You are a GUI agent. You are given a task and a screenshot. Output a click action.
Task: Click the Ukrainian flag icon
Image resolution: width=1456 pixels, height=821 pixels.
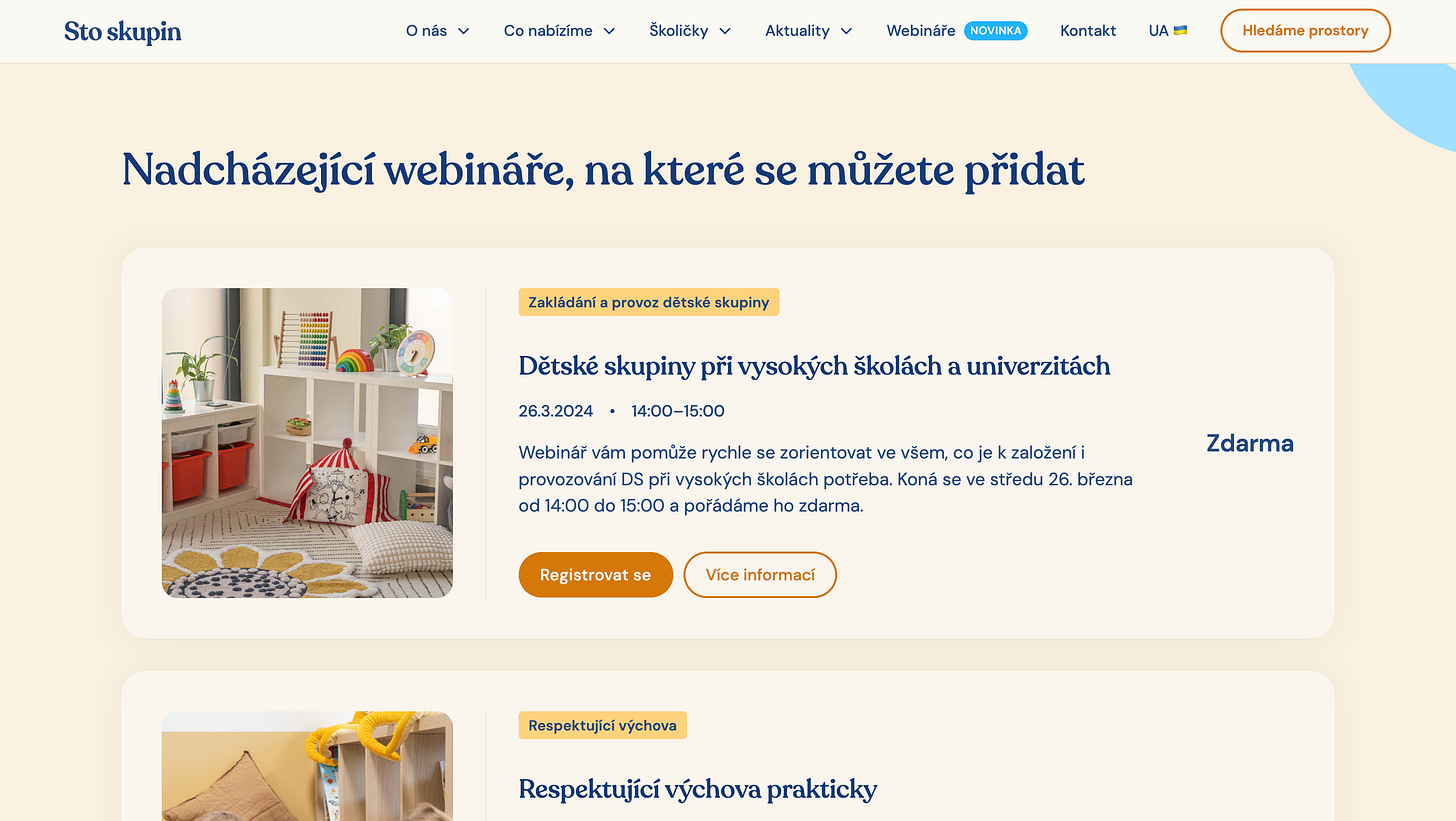pos(1180,30)
